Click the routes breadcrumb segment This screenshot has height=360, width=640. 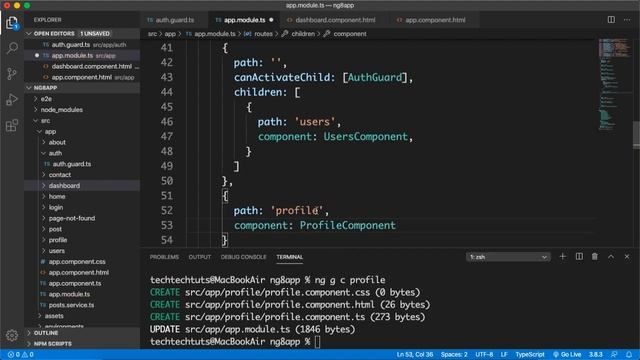pyautogui.click(x=259, y=34)
